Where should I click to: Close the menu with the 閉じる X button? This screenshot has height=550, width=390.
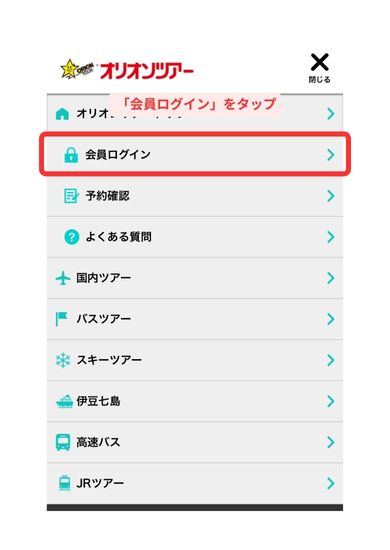[320, 68]
